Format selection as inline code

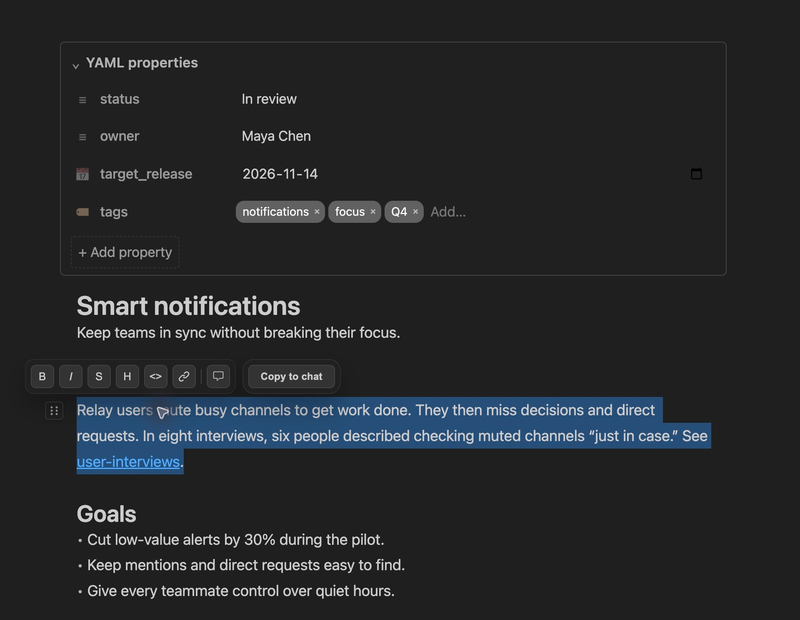(156, 377)
